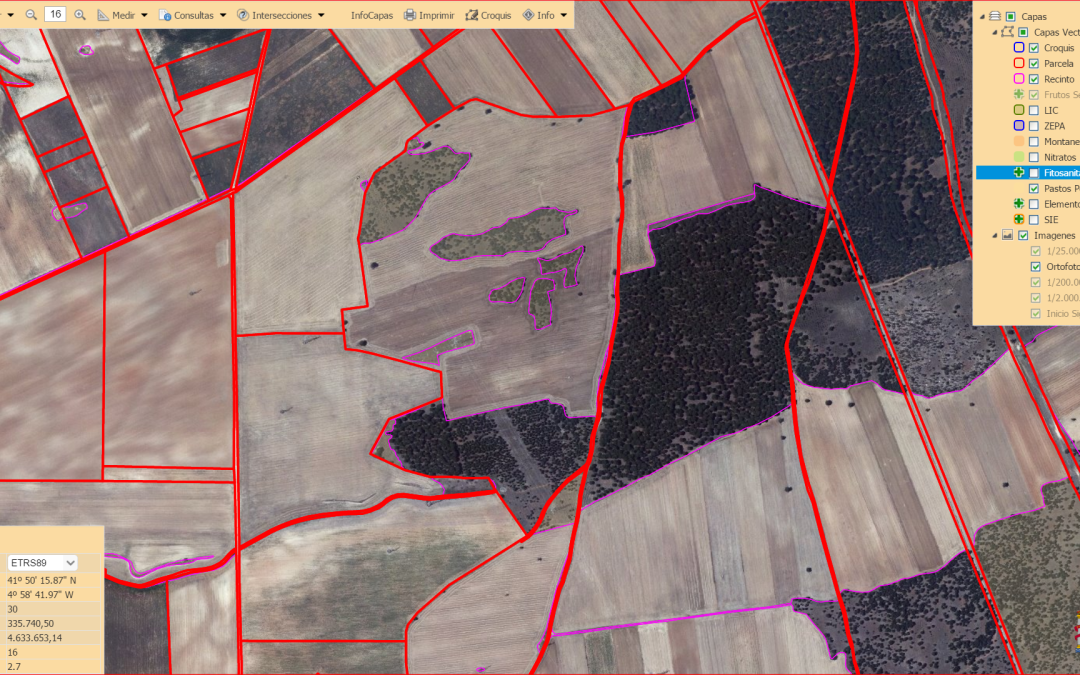Click the Intersecciones question mark icon
This screenshot has width=1080, height=675.
click(243, 15)
